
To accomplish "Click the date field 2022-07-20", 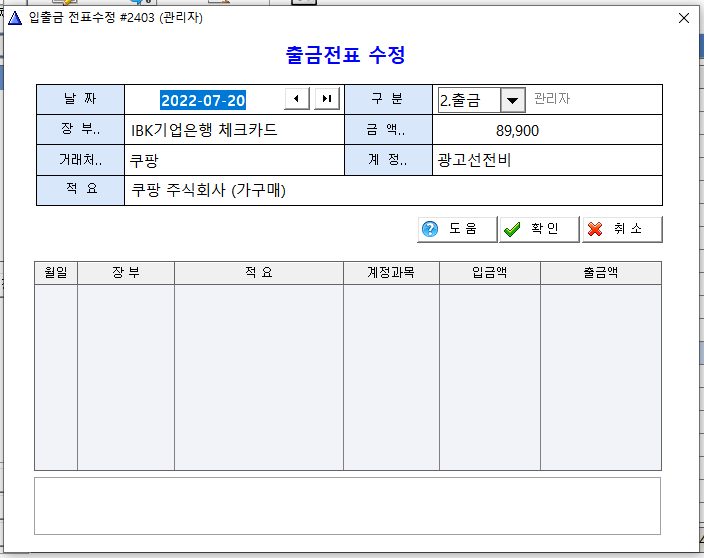I will pyautogui.click(x=203, y=100).
